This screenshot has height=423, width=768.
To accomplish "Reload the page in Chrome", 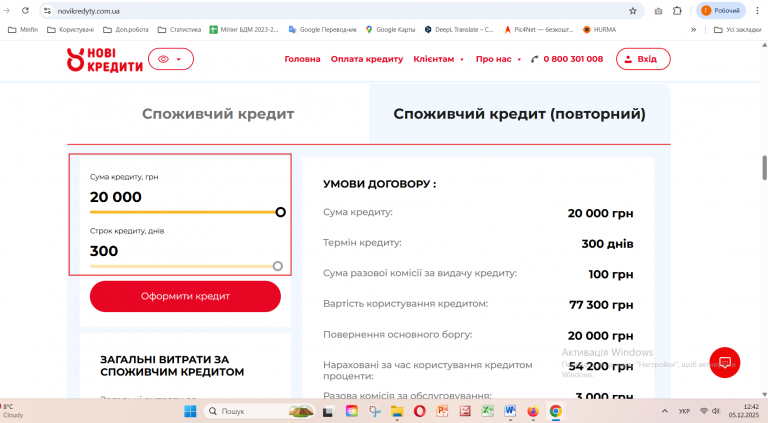I will tap(25, 10).
